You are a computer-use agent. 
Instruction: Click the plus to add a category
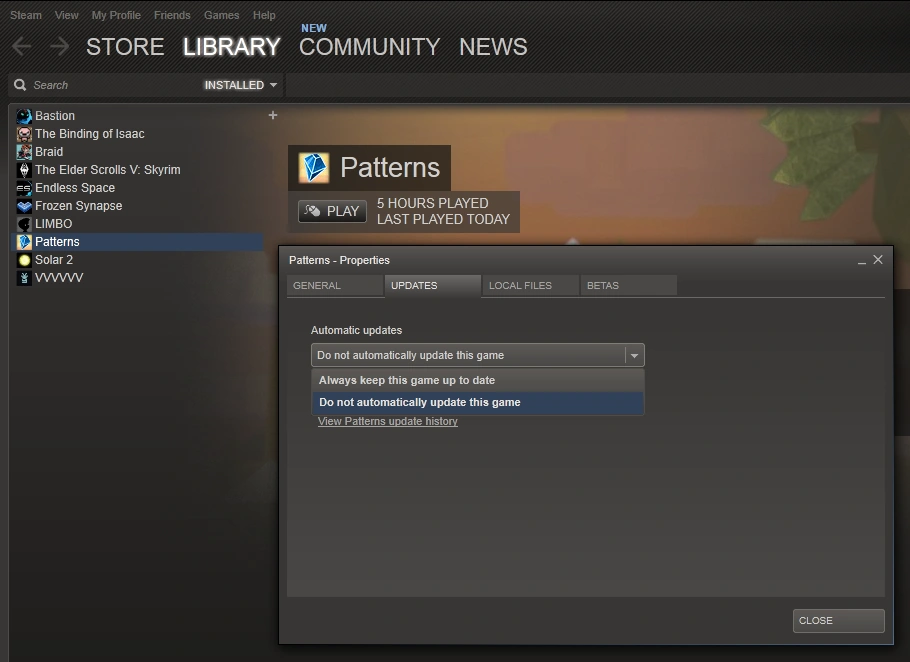[273, 115]
